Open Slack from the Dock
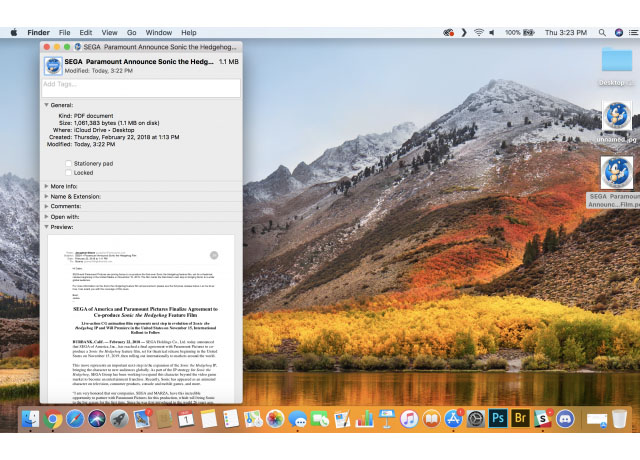 (542, 419)
